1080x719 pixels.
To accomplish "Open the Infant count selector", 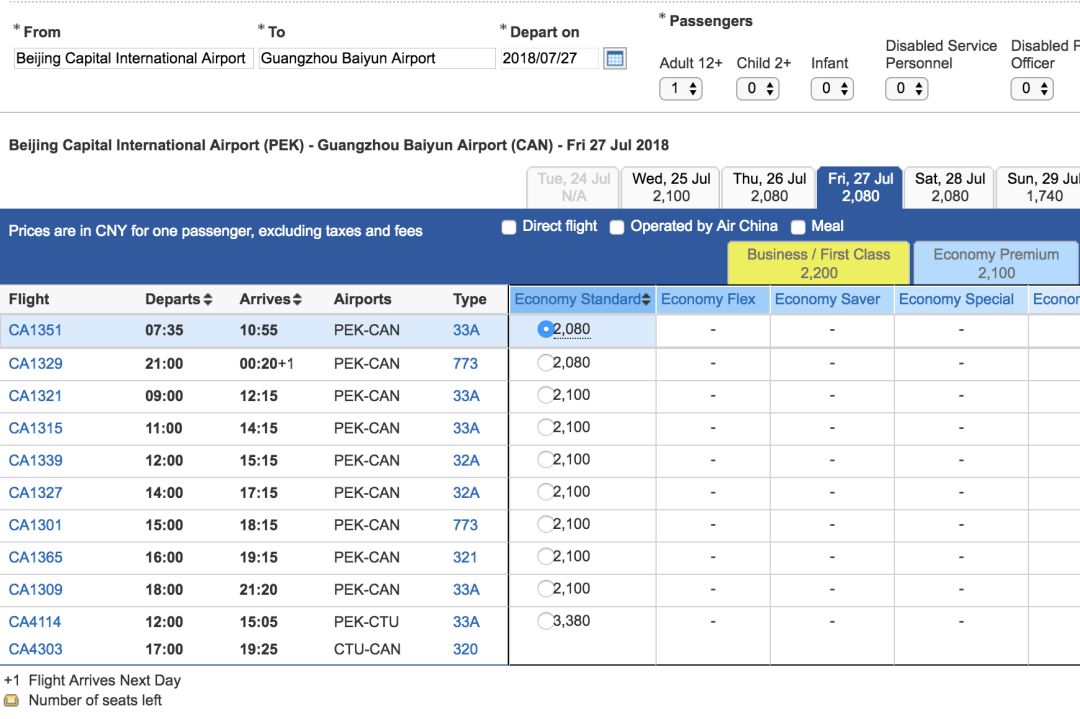I will [832, 88].
